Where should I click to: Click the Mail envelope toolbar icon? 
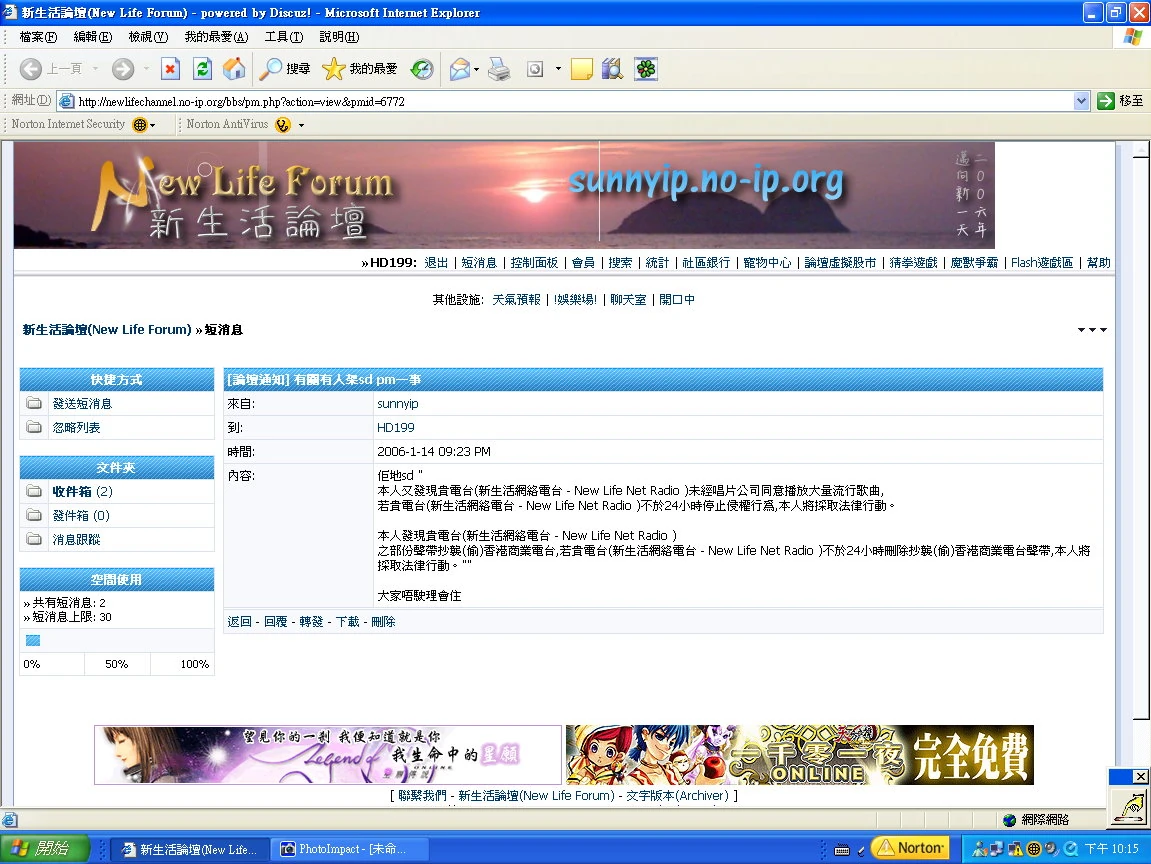click(x=460, y=69)
